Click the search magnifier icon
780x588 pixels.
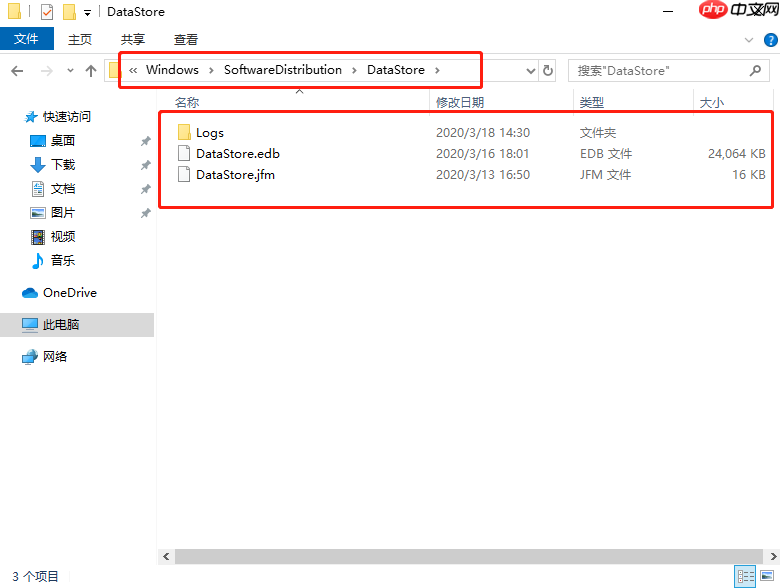coord(755,71)
